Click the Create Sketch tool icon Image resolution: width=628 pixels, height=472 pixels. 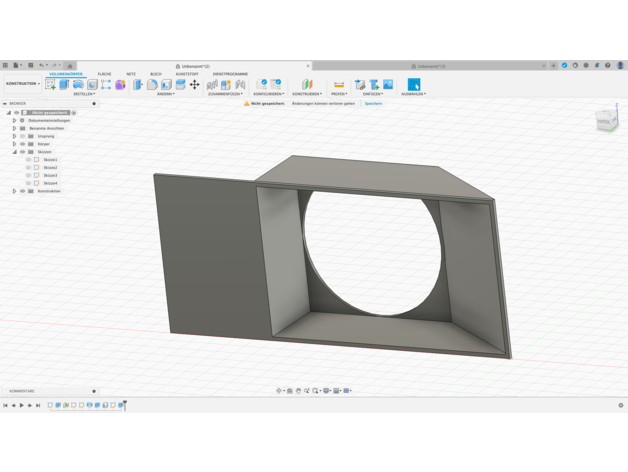[50, 85]
